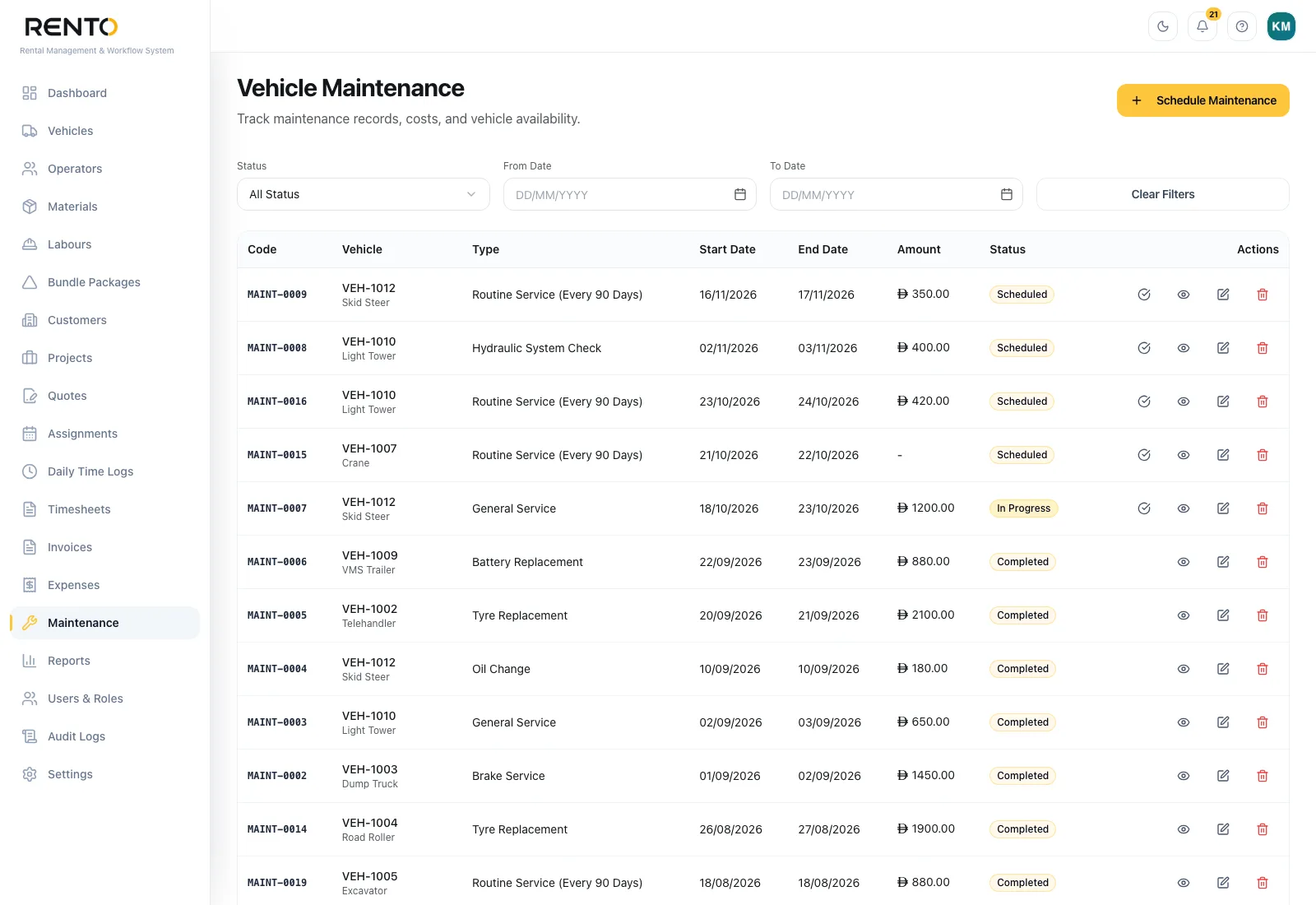The height and width of the screenshot is (905, 1316).
Task: Open Bundle Packages in sidebar
Action: click(105, 282)
